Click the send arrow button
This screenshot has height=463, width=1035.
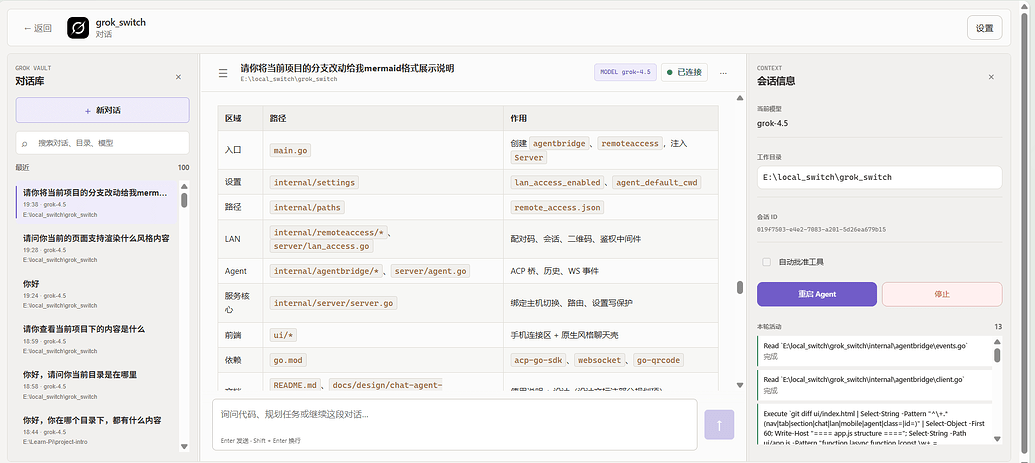pyautogui.click(x=719, y=425)
